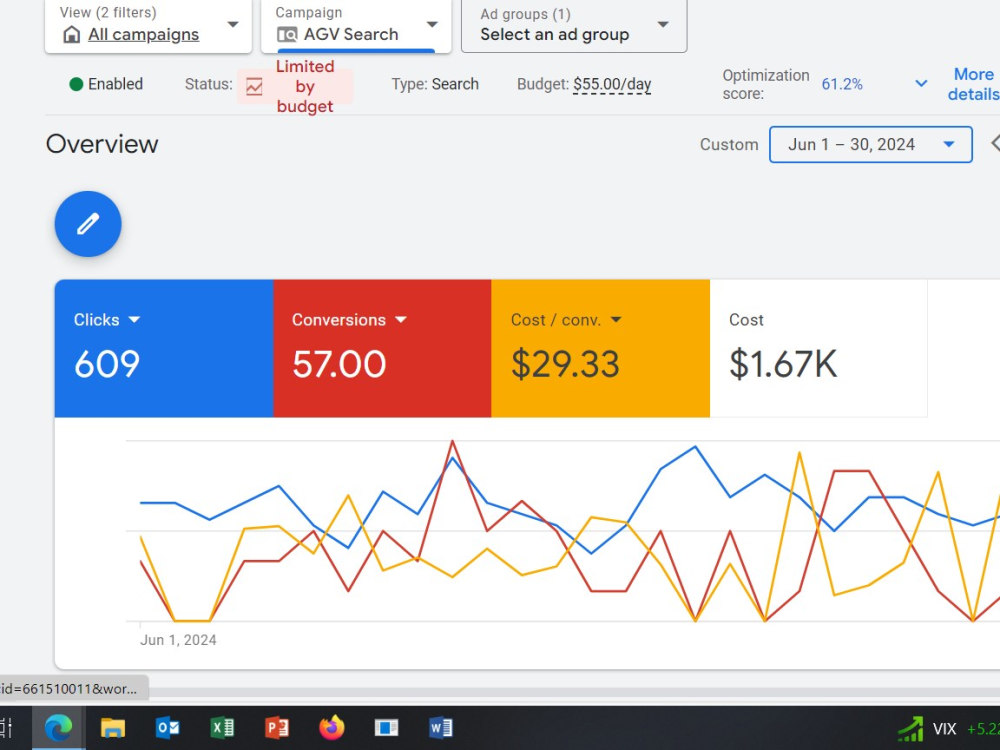The width and height of the screenshot is (1000, 750).
Task: Click the Limited by budget status icon
Action: pos(254,86)
